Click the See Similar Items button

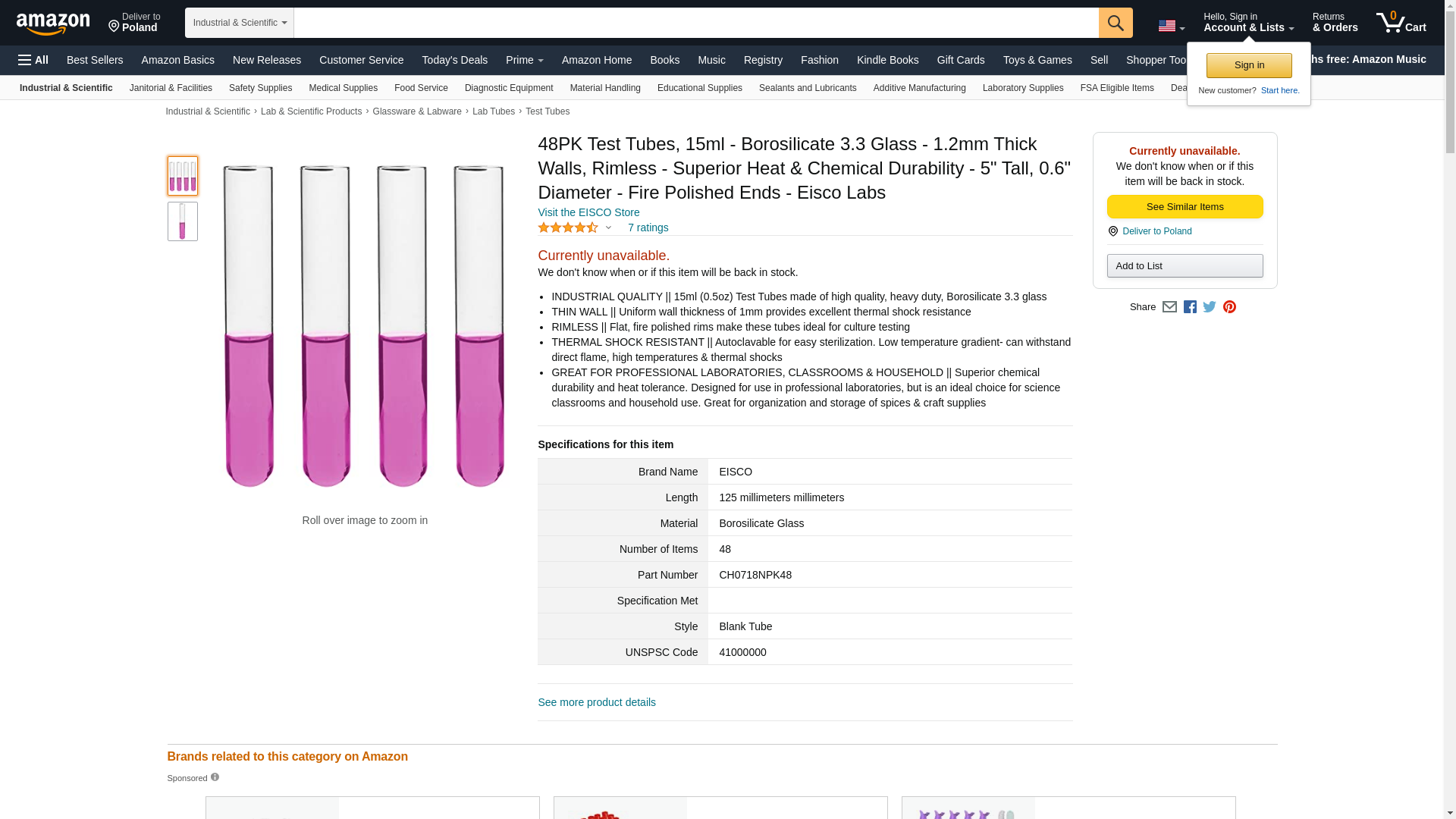(x=1185, y=207)
